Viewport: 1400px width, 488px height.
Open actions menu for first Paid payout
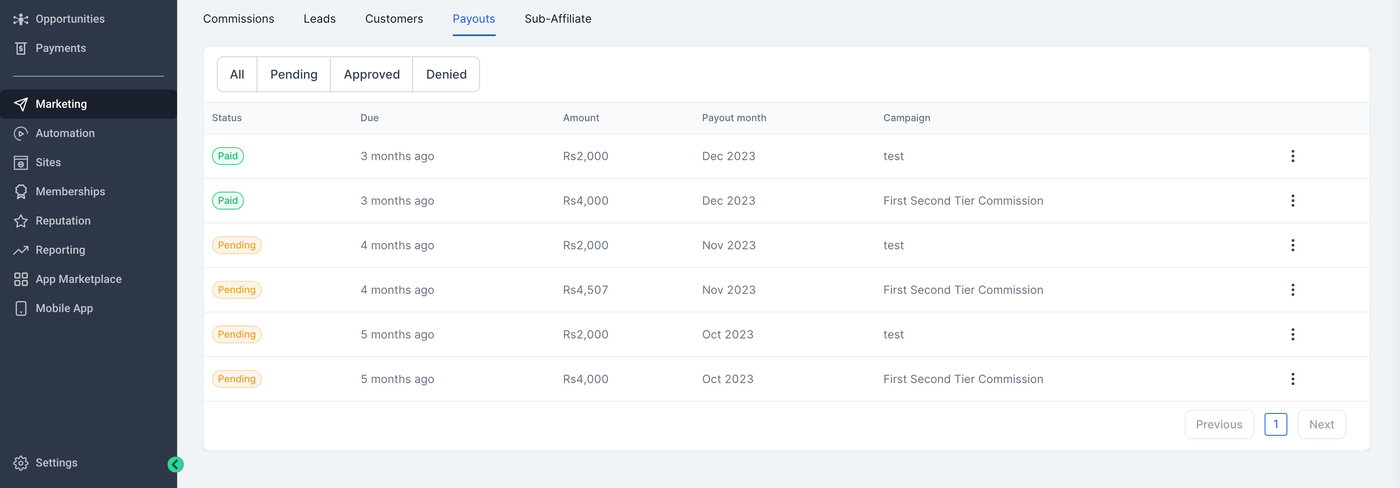coord(1292,156)
